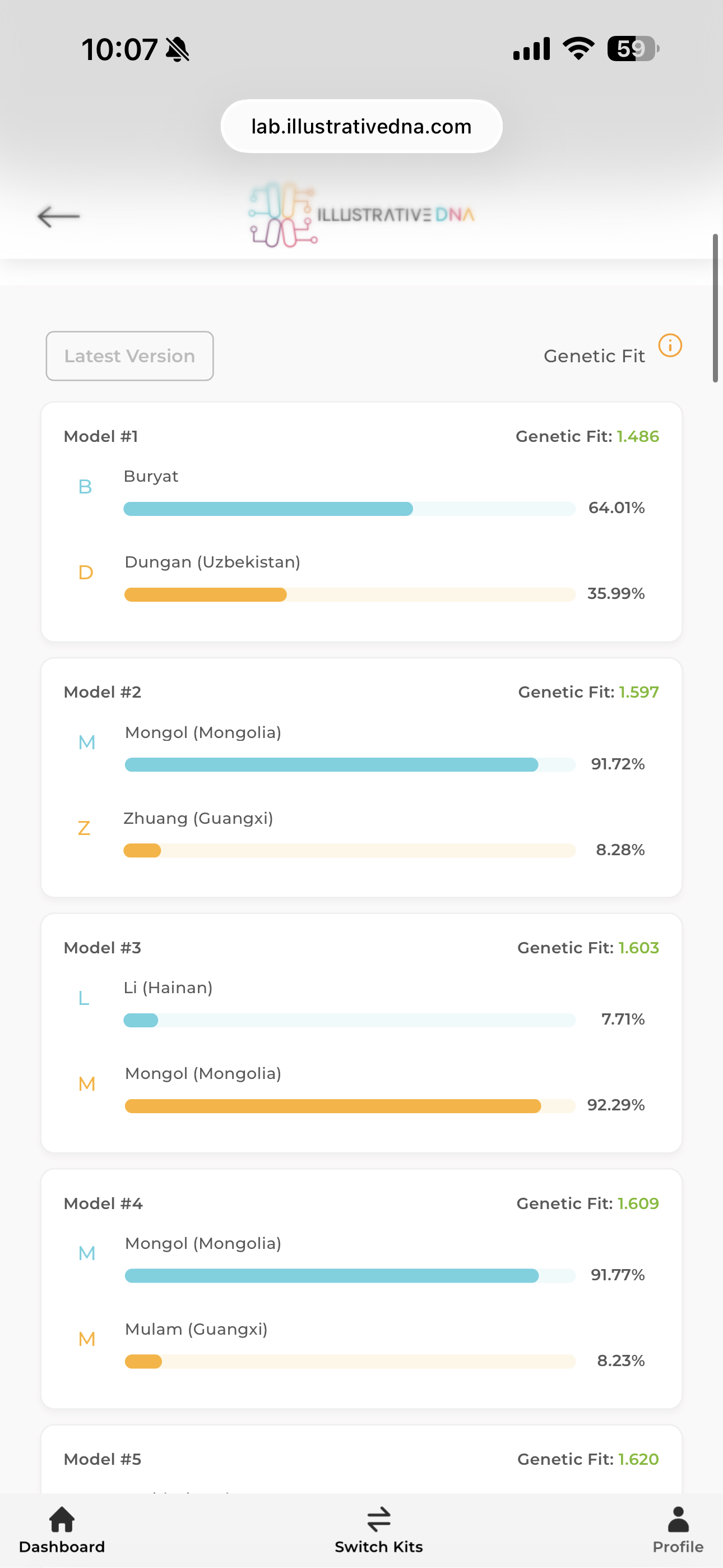Tap the Illustrative DNA logo
This screenshot has width=723, height=1568.
361,215
